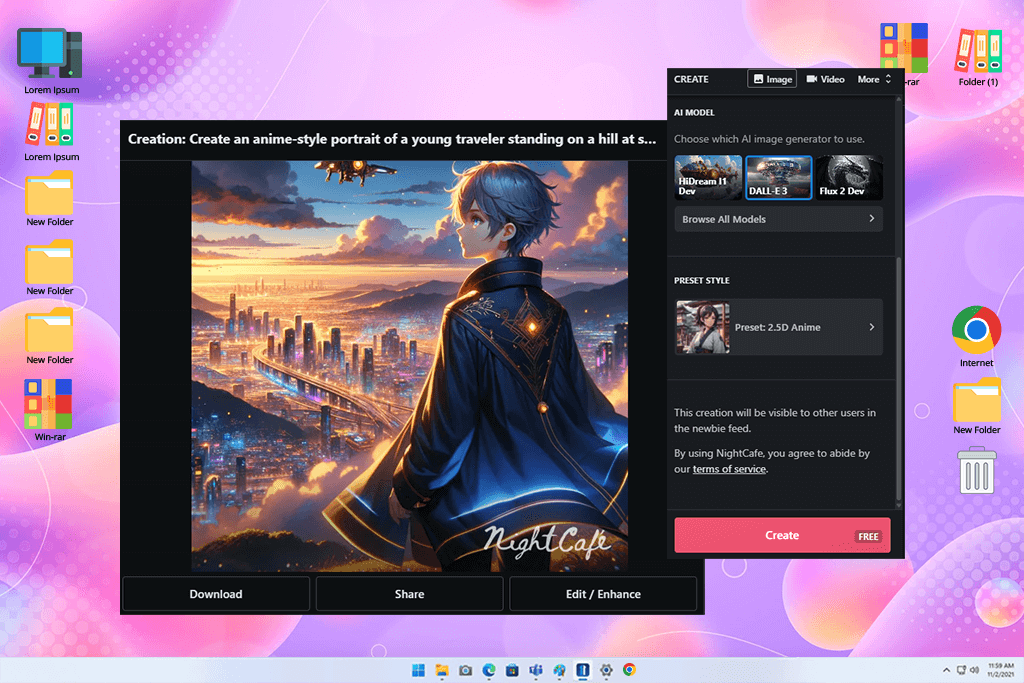
Task: Show hidden tray icons chevron
Action: pos(946,670)
